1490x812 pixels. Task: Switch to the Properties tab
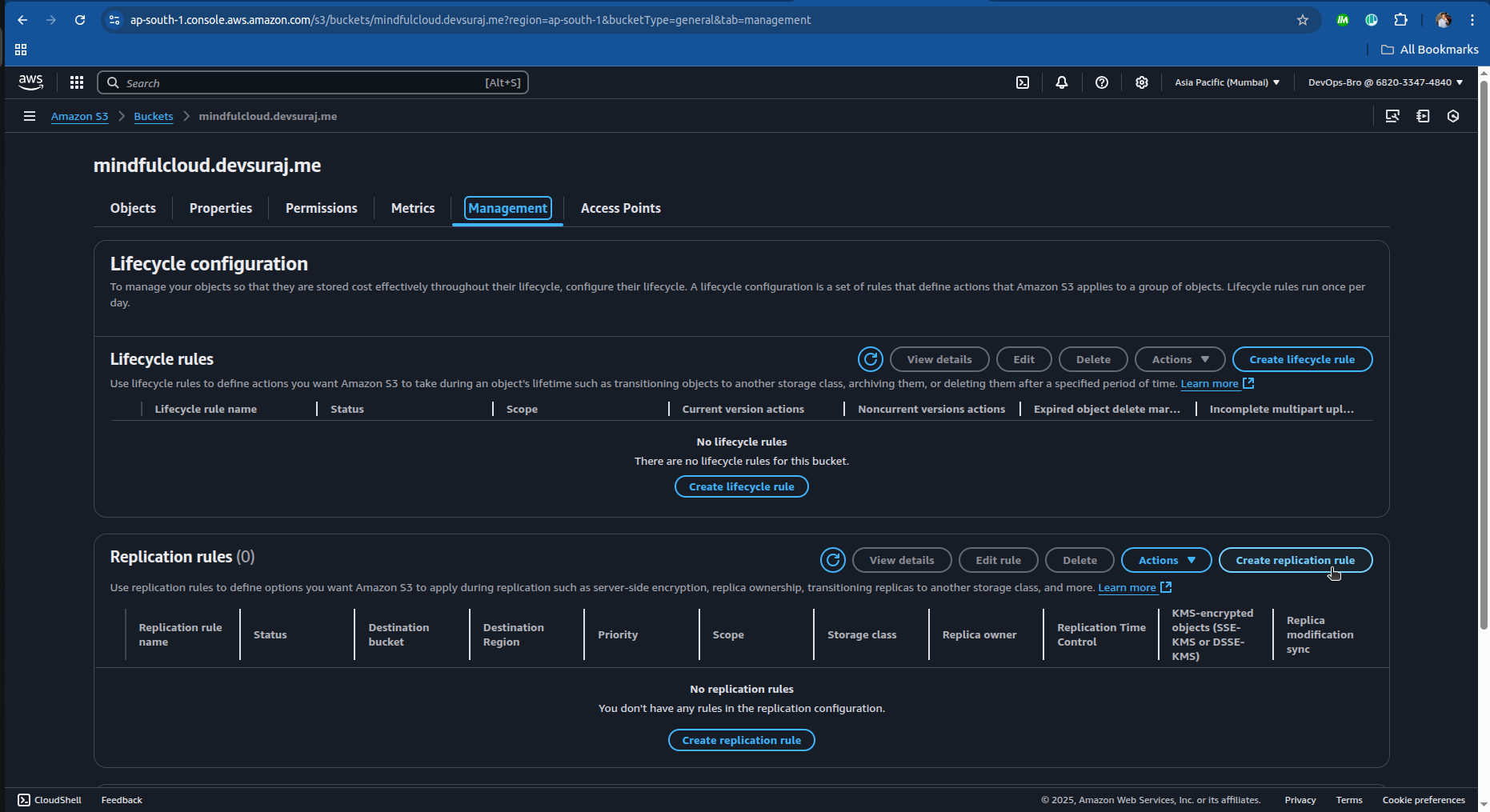pyautogui.click(x=221, y=208)
